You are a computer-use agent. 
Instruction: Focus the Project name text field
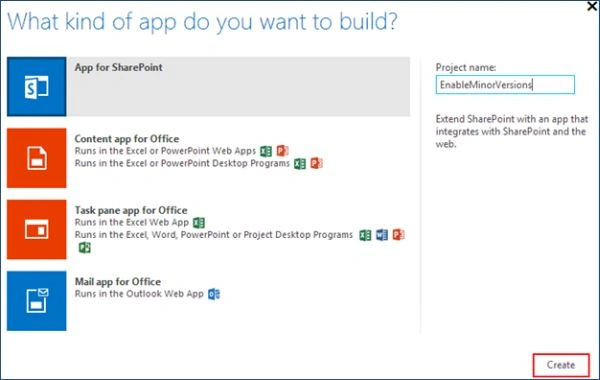pos(505,85)
